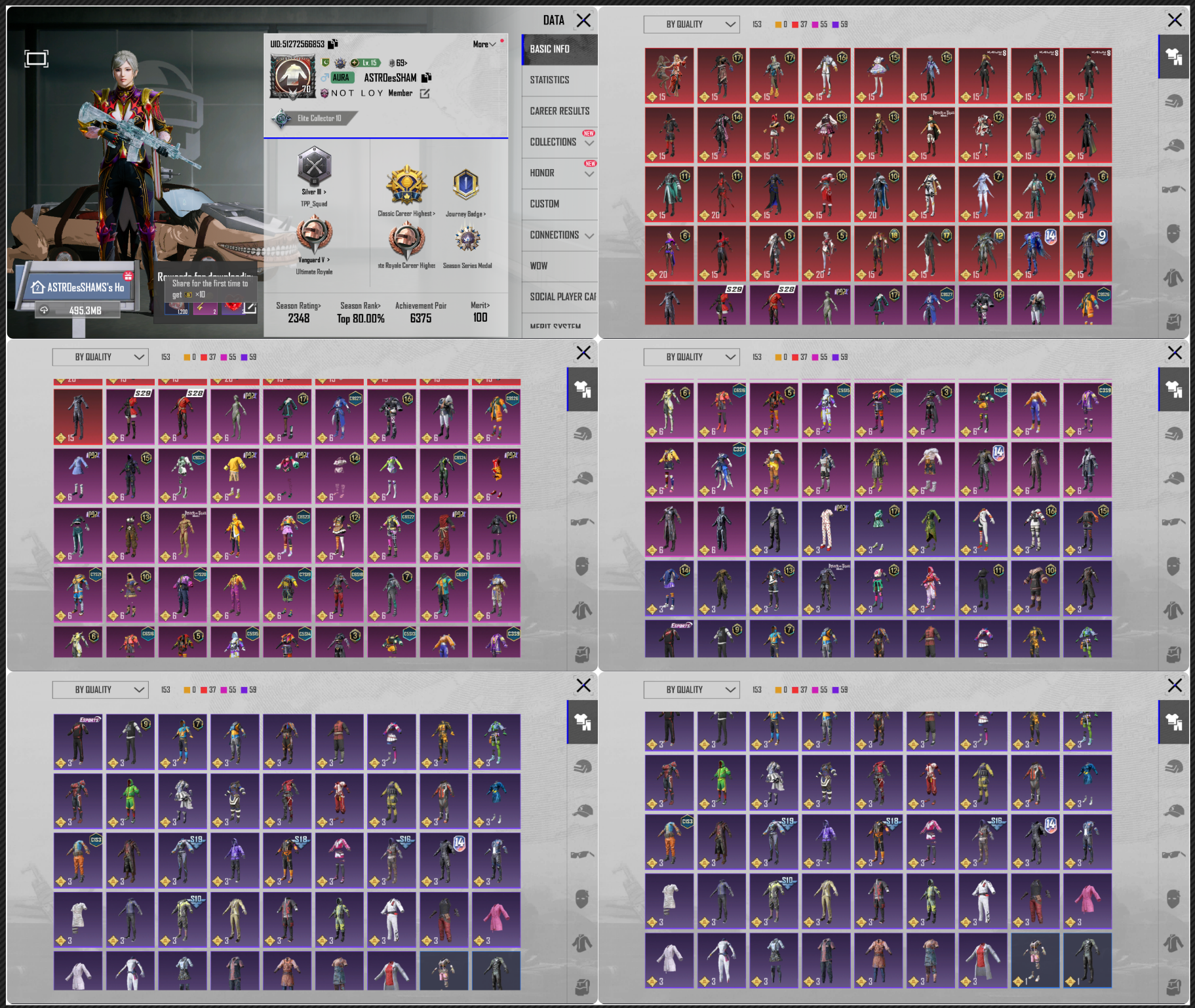
Task: Select the pink coat outfit in bottom-left panel
Action: tap(496, 920)
